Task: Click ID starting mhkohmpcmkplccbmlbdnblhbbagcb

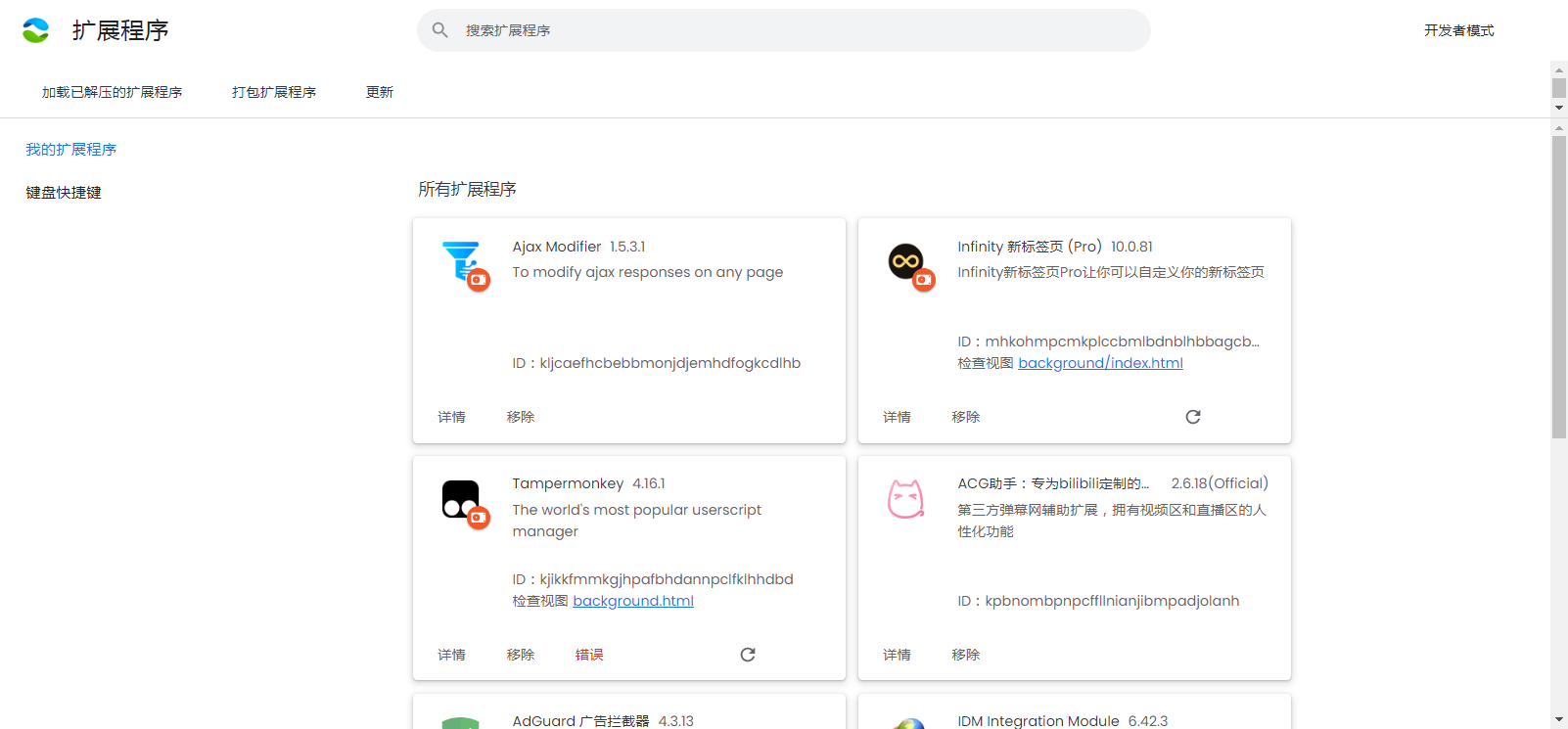Action: click(1109, 342)
